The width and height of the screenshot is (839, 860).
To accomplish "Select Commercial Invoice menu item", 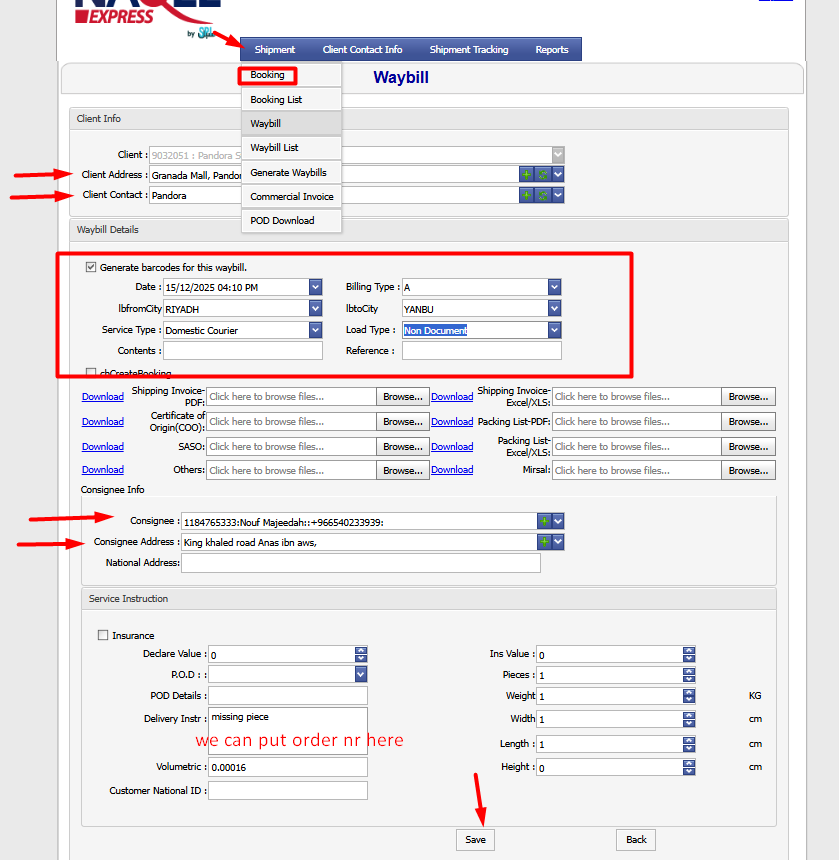I will click(291, 196).
